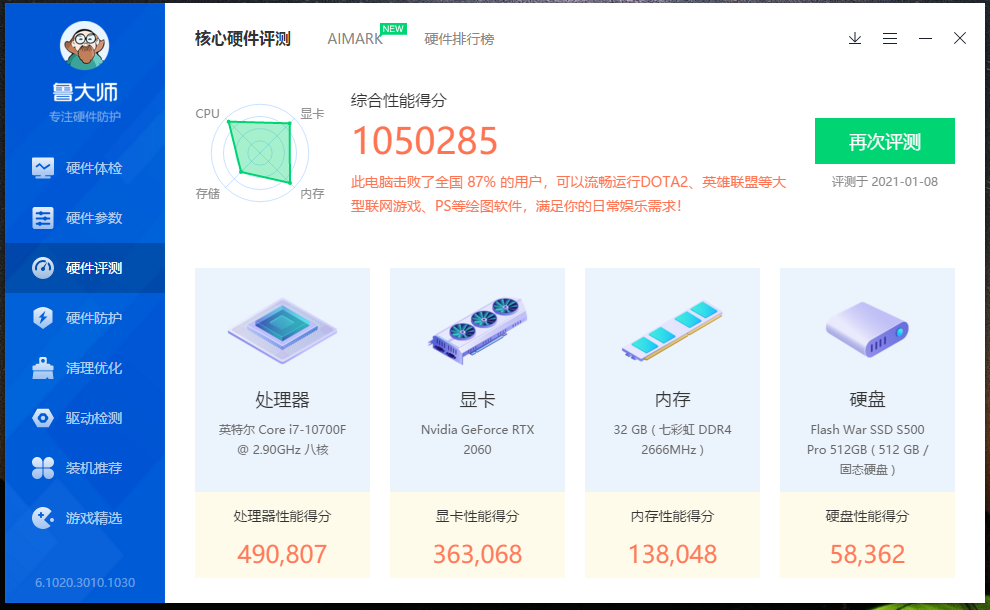Open 硬件体检 hardware checkup section
The image size is (990, 610).
point(85,168)
